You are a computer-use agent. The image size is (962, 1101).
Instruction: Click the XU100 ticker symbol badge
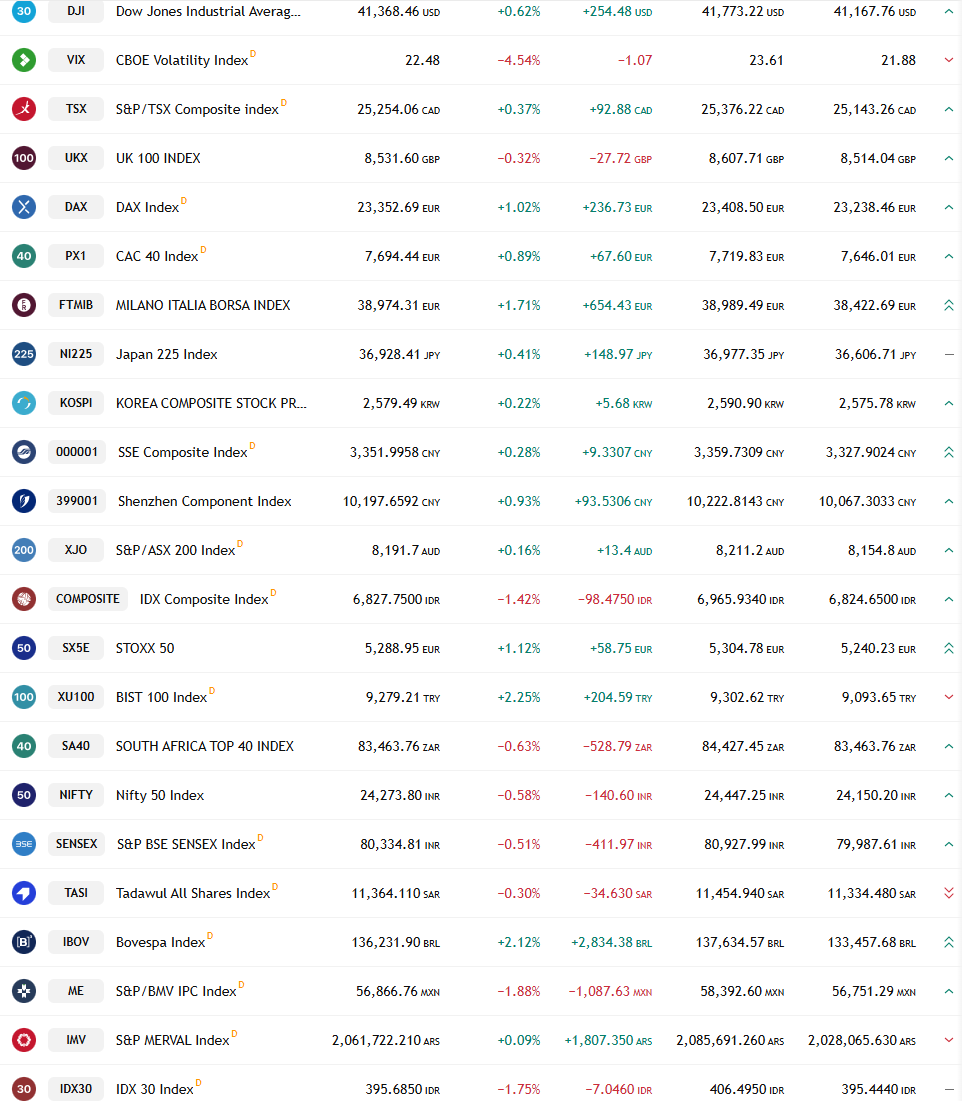pyautogui.click(x=76, y=697)
